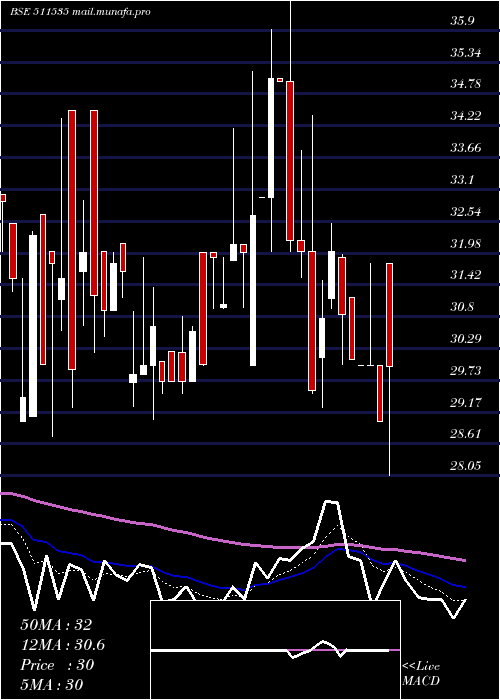Click the 29.17 price axis label
500x700 pixels.
pos(466,402)
